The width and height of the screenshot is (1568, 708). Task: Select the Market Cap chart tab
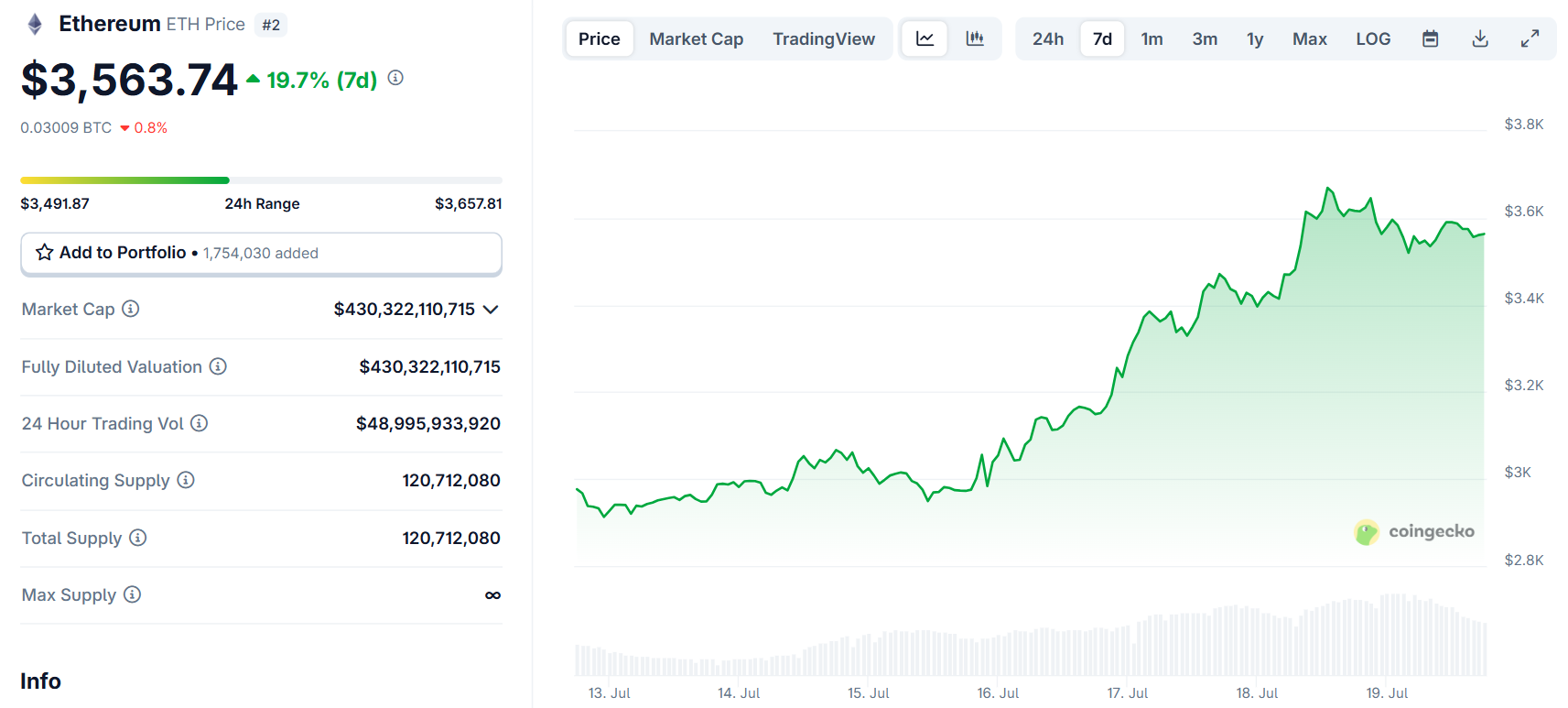point(697,38)
